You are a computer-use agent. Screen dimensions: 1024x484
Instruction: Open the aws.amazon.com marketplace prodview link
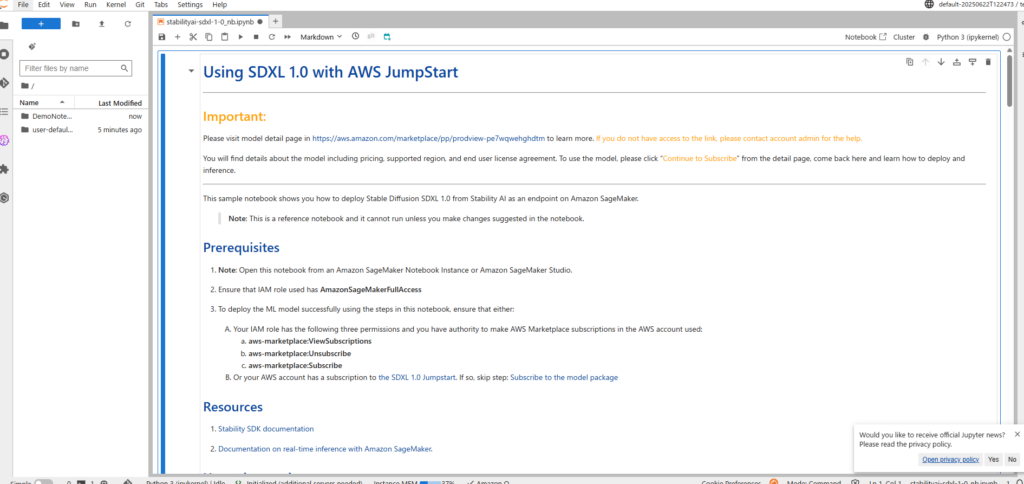(428, 138)
